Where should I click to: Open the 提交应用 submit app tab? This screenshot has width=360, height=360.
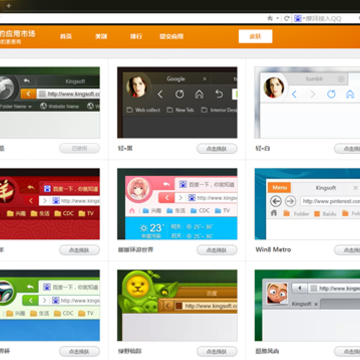coord(171,36)
